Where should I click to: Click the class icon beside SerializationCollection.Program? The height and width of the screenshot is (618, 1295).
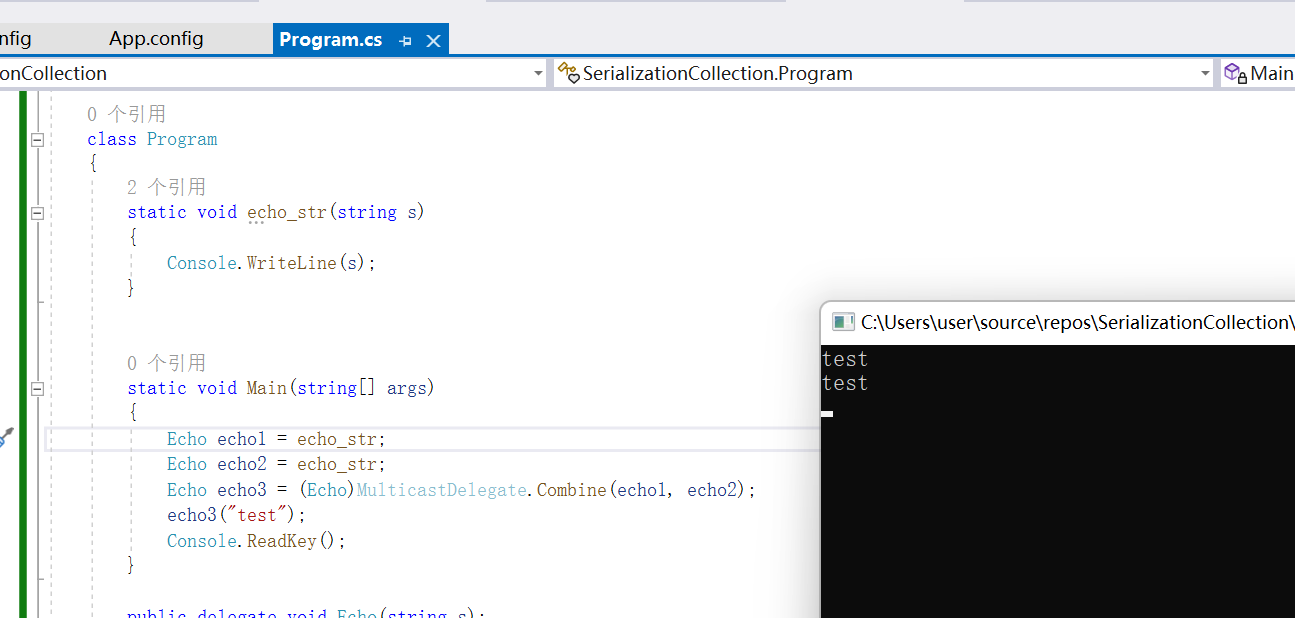[569, 73]
